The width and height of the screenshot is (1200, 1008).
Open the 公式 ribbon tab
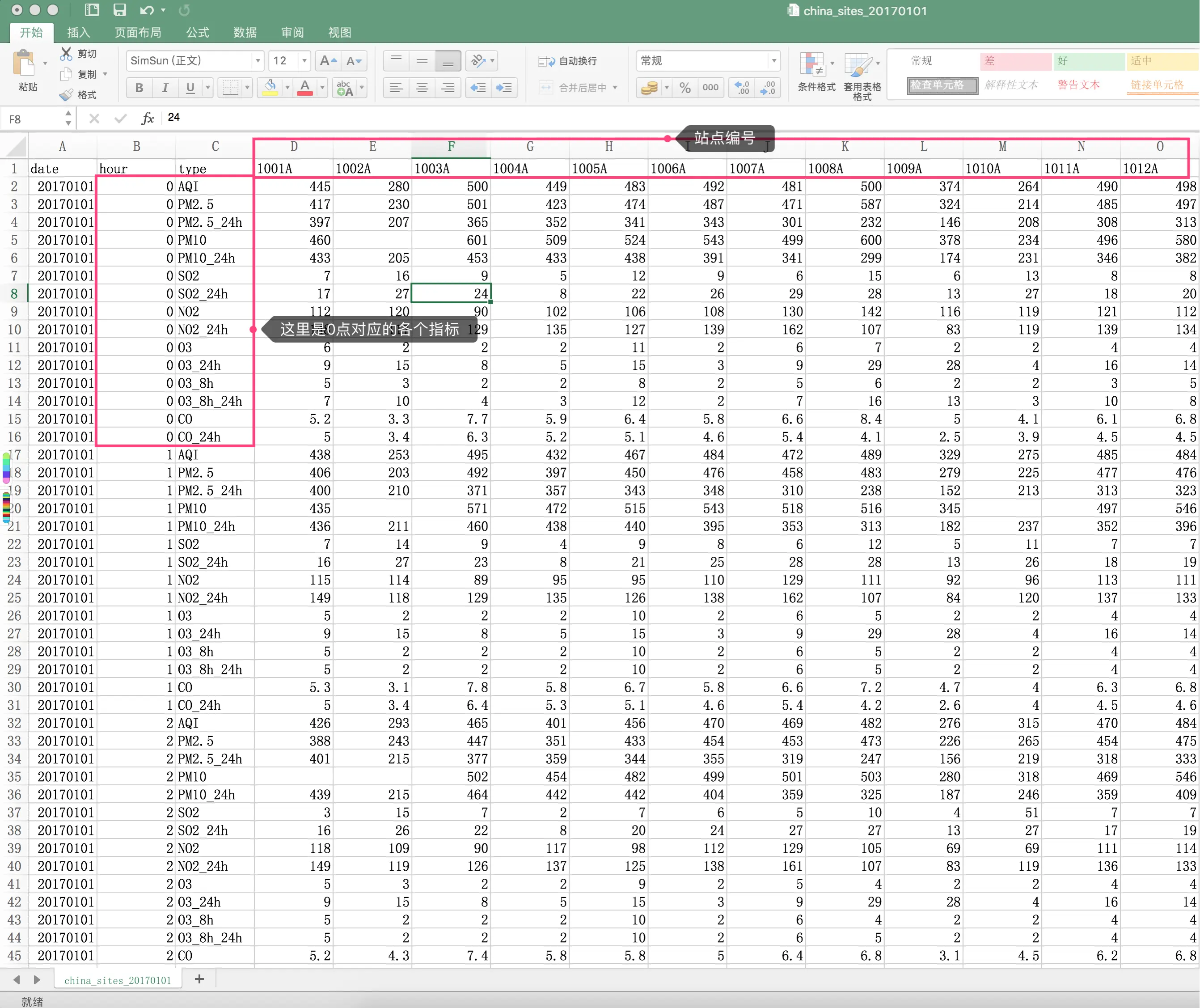[x=198, y=33]
